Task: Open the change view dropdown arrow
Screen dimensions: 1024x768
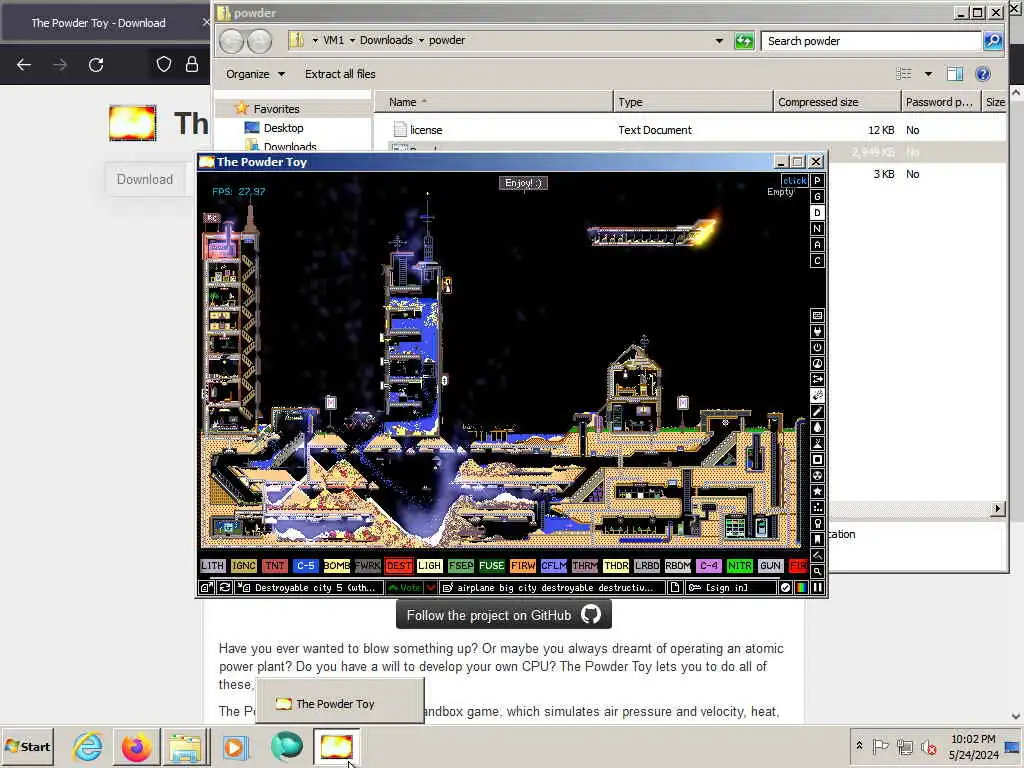Action: pos(928,74)
